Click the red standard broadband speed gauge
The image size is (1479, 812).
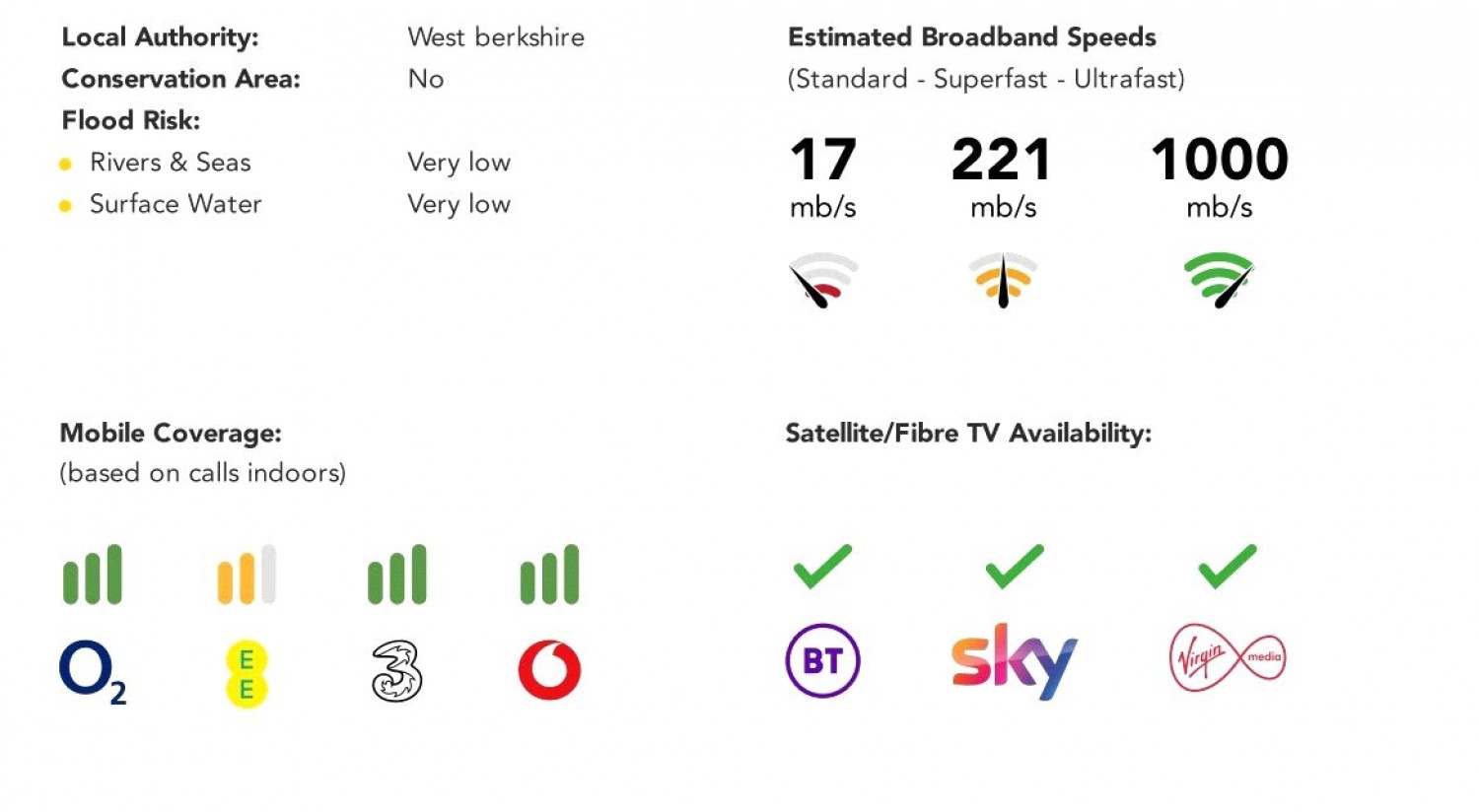823,280
